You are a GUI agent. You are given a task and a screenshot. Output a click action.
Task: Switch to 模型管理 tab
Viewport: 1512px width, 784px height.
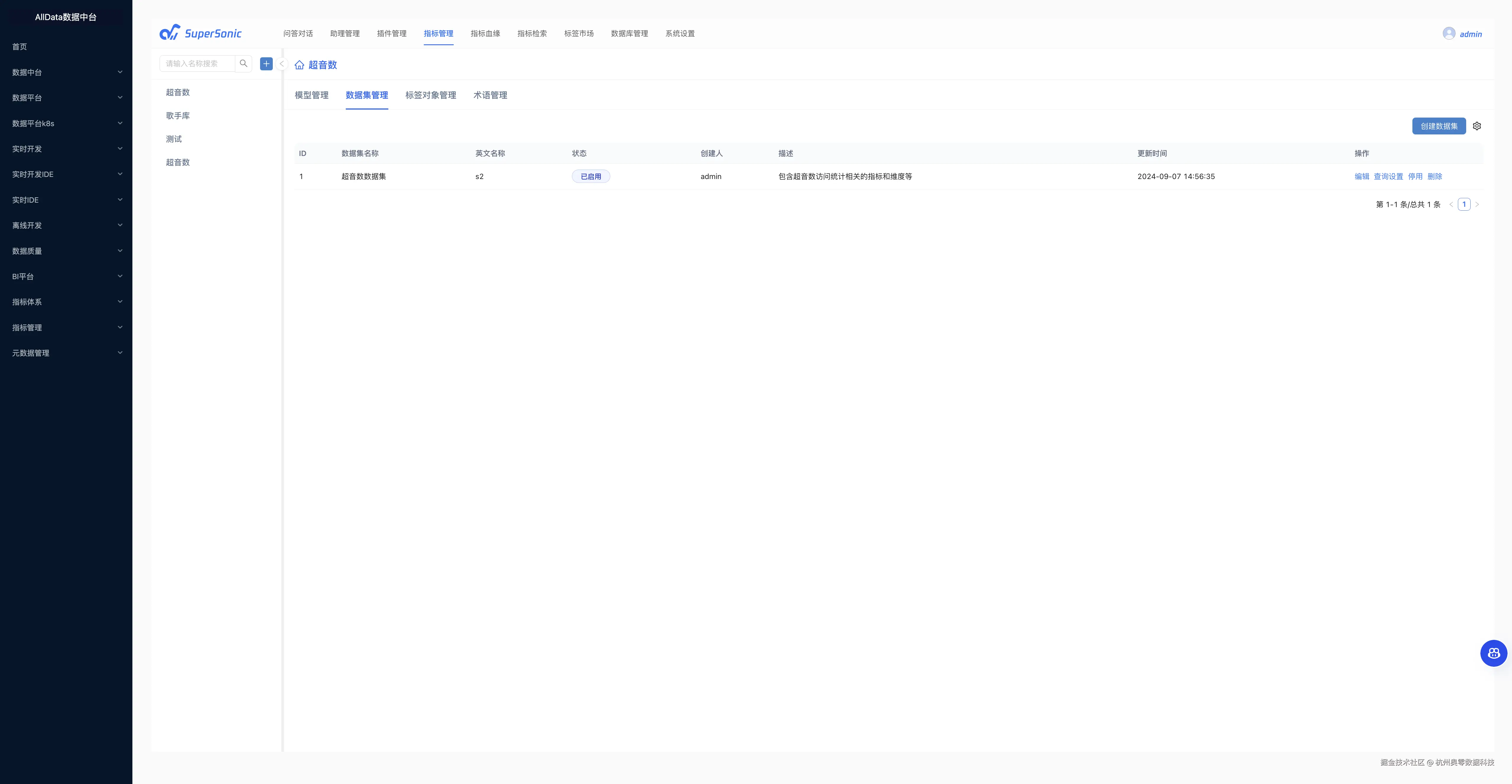311,95
